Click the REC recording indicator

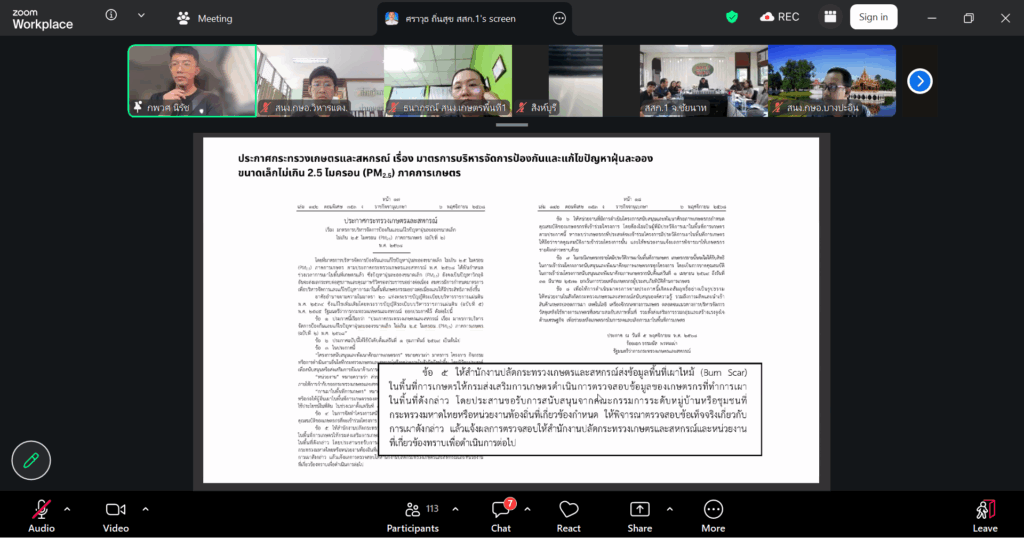[780, 17]
